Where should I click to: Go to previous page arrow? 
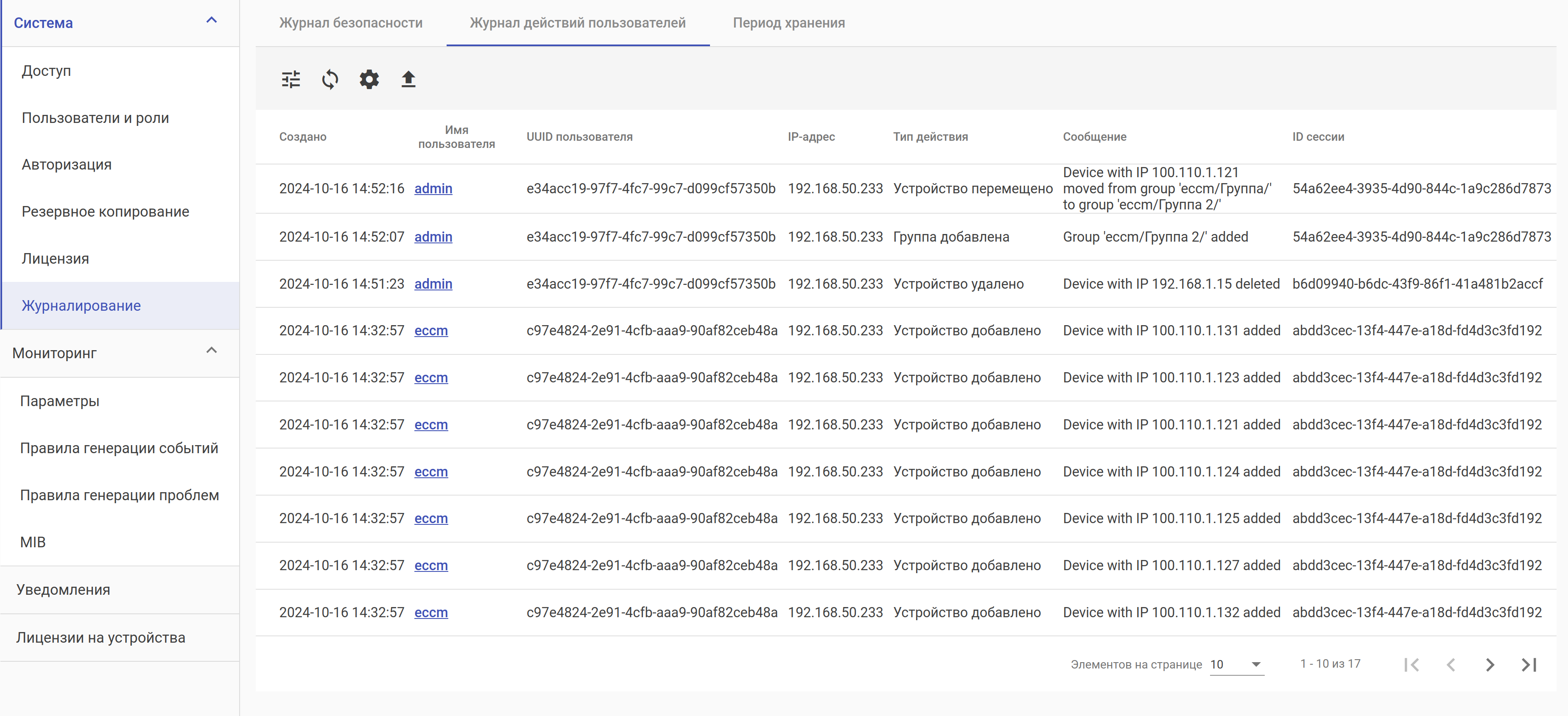coord(1451,664)
